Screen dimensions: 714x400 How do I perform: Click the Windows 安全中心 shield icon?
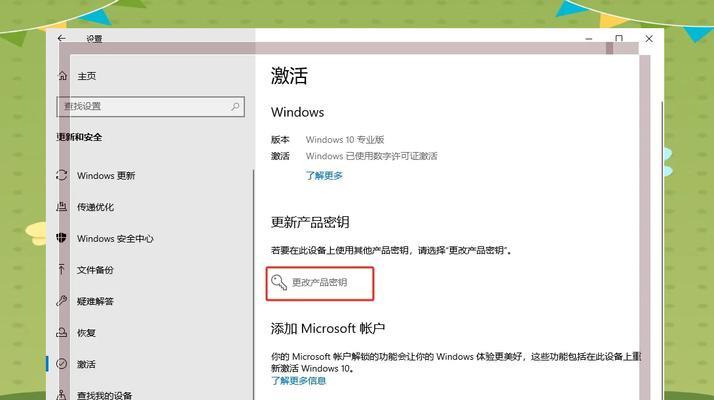click(x=61, y=238)
